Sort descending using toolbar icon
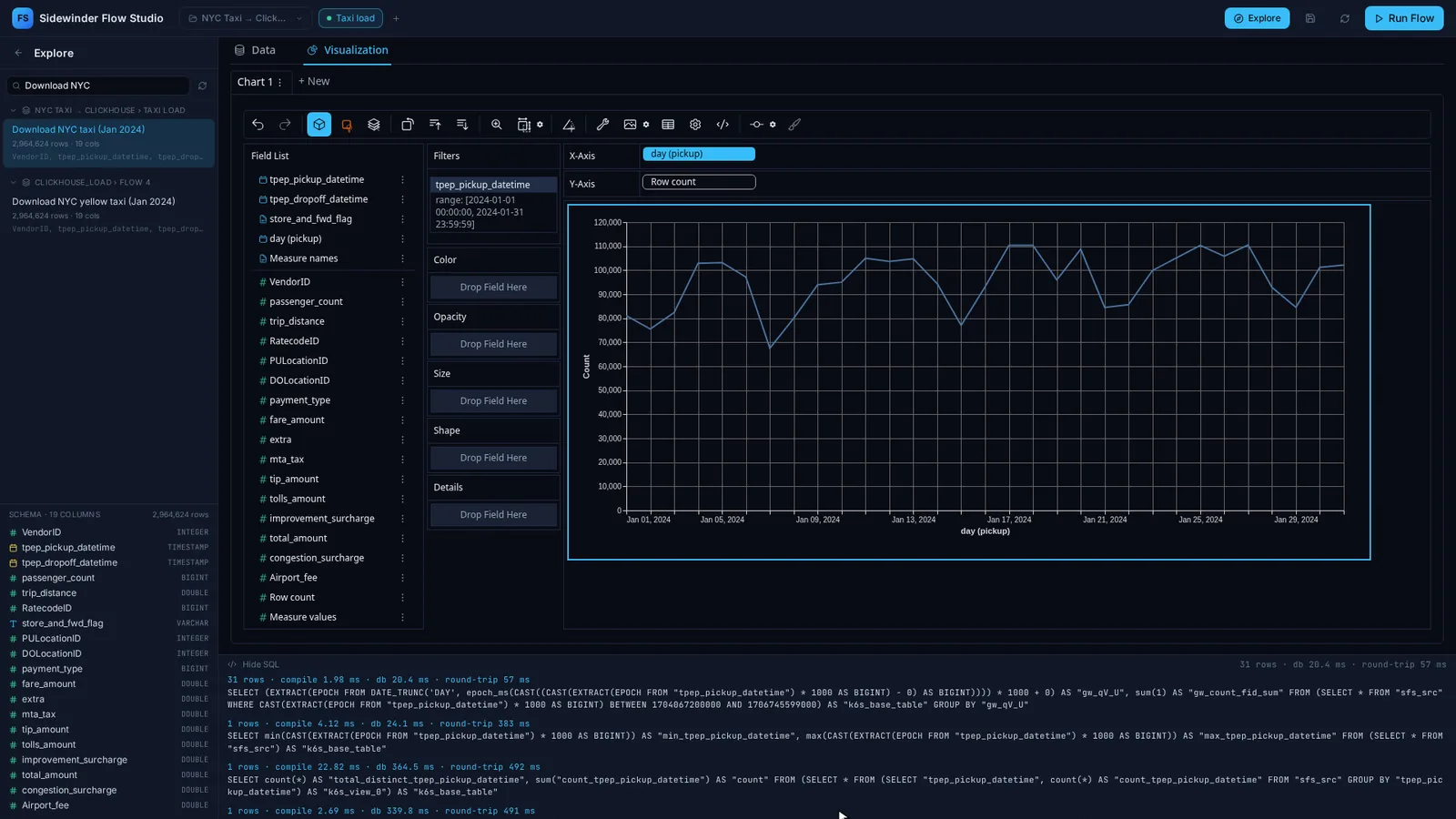Image resolution: width=1456 pixels, height=819 pixels. coord(462,125)
